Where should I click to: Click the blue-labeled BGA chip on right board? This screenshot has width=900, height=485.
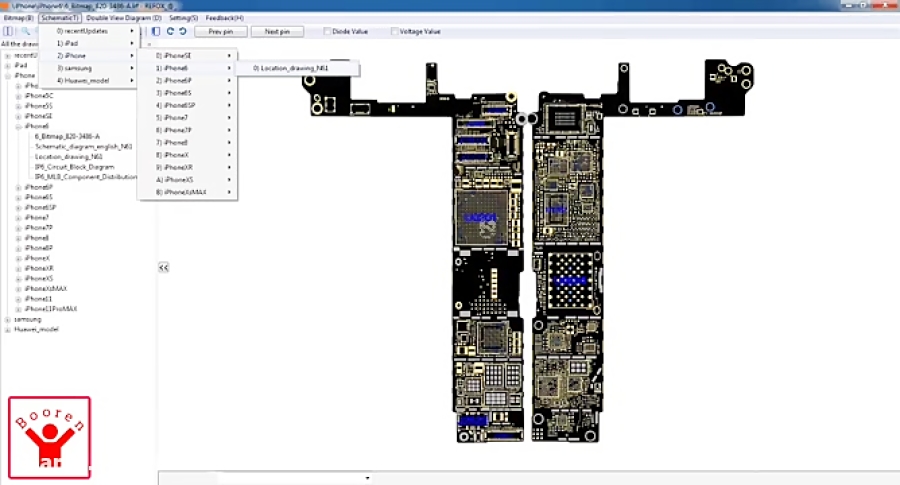coord(569,281)
